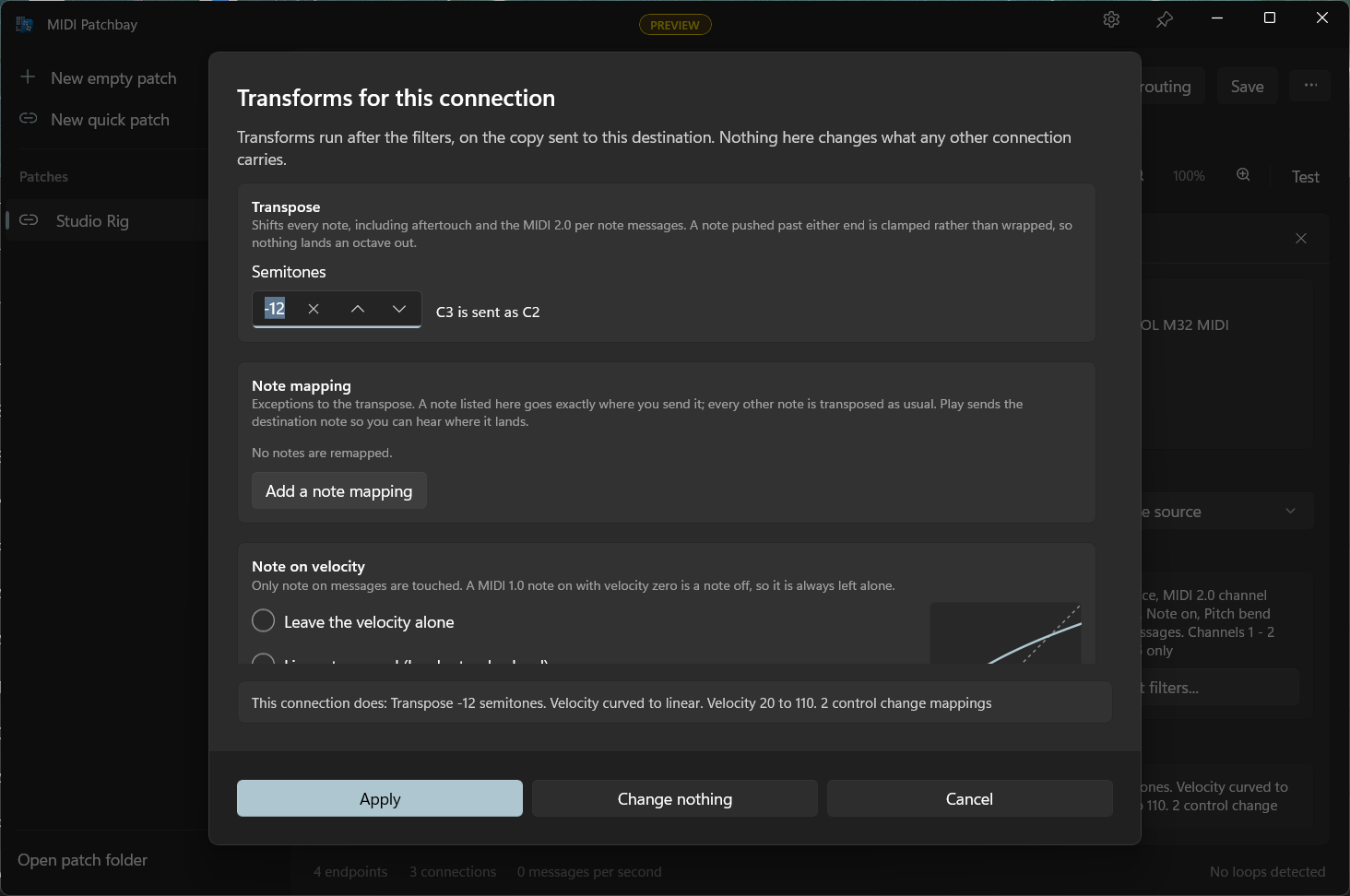Screen dimensions: 1350x896
Task: Click No loops detected status
Action: 1268,872
